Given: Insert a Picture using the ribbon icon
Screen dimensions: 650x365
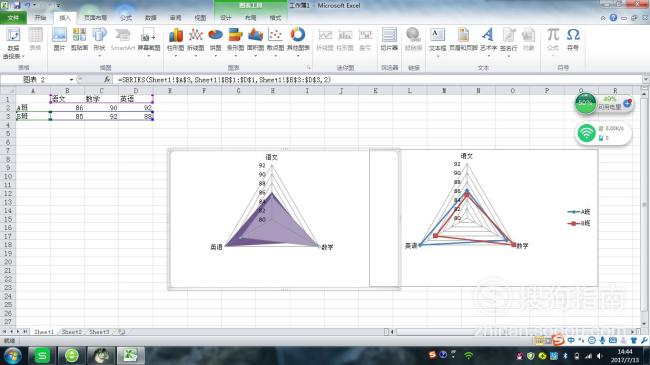Looking at the screenshot, I should [59, 40].
